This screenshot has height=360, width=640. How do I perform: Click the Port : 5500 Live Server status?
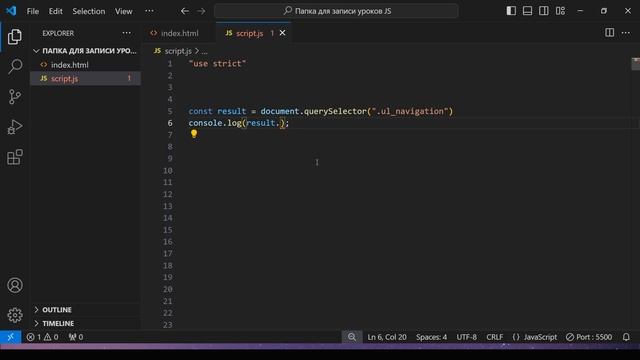tap(589, 337)
